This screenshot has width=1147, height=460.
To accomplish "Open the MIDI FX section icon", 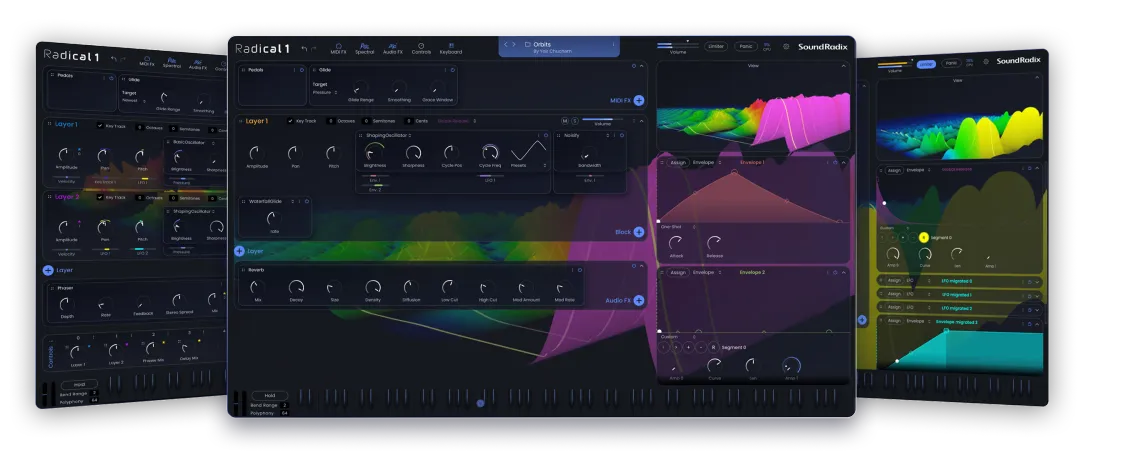I will click(338, 47).
